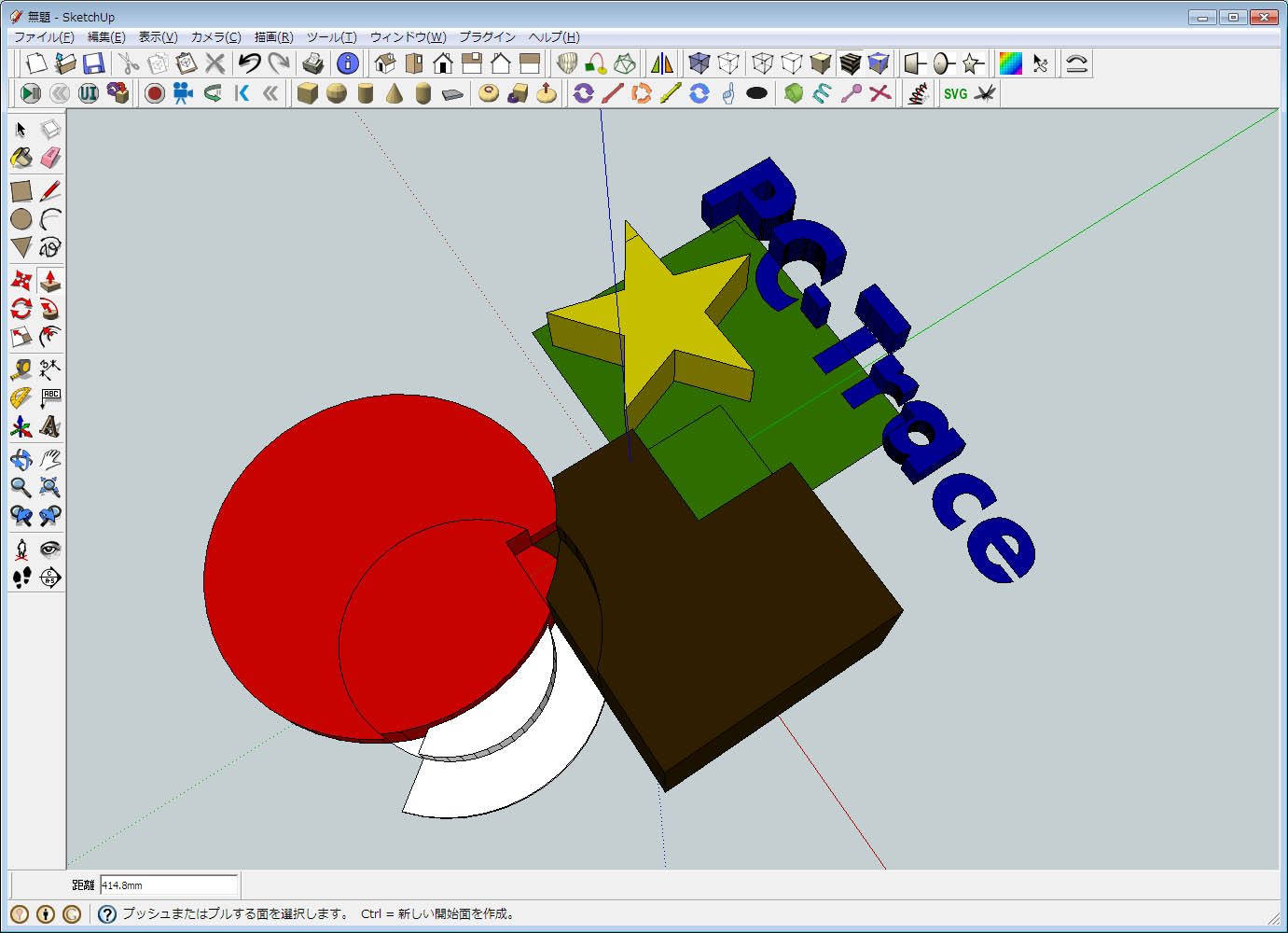
Task: Save the model using floppy disk icon
Action: point(93,63)
